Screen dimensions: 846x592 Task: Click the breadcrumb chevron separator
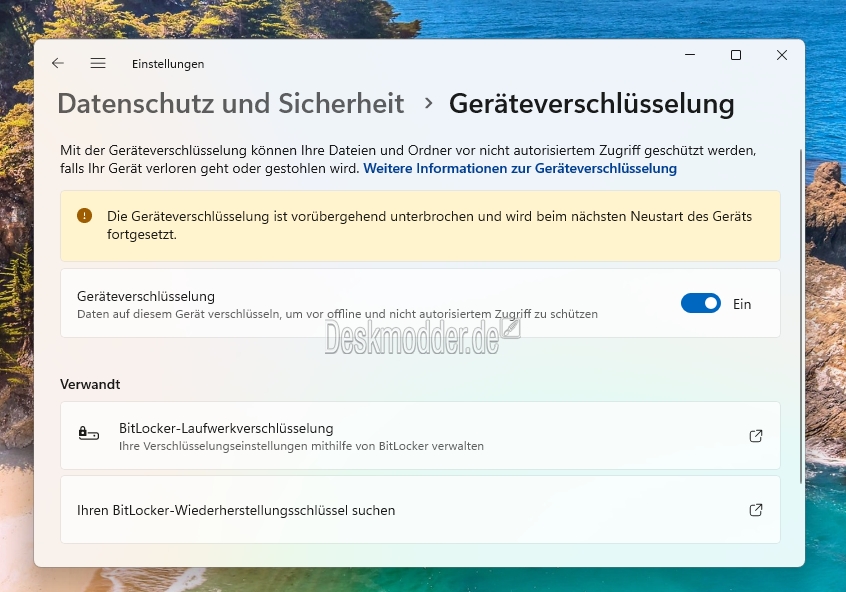428,103
